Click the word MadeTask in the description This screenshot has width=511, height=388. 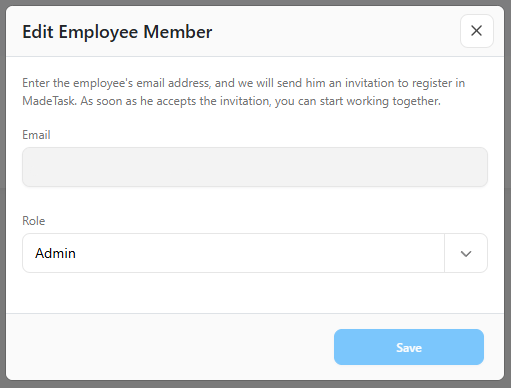49,101
